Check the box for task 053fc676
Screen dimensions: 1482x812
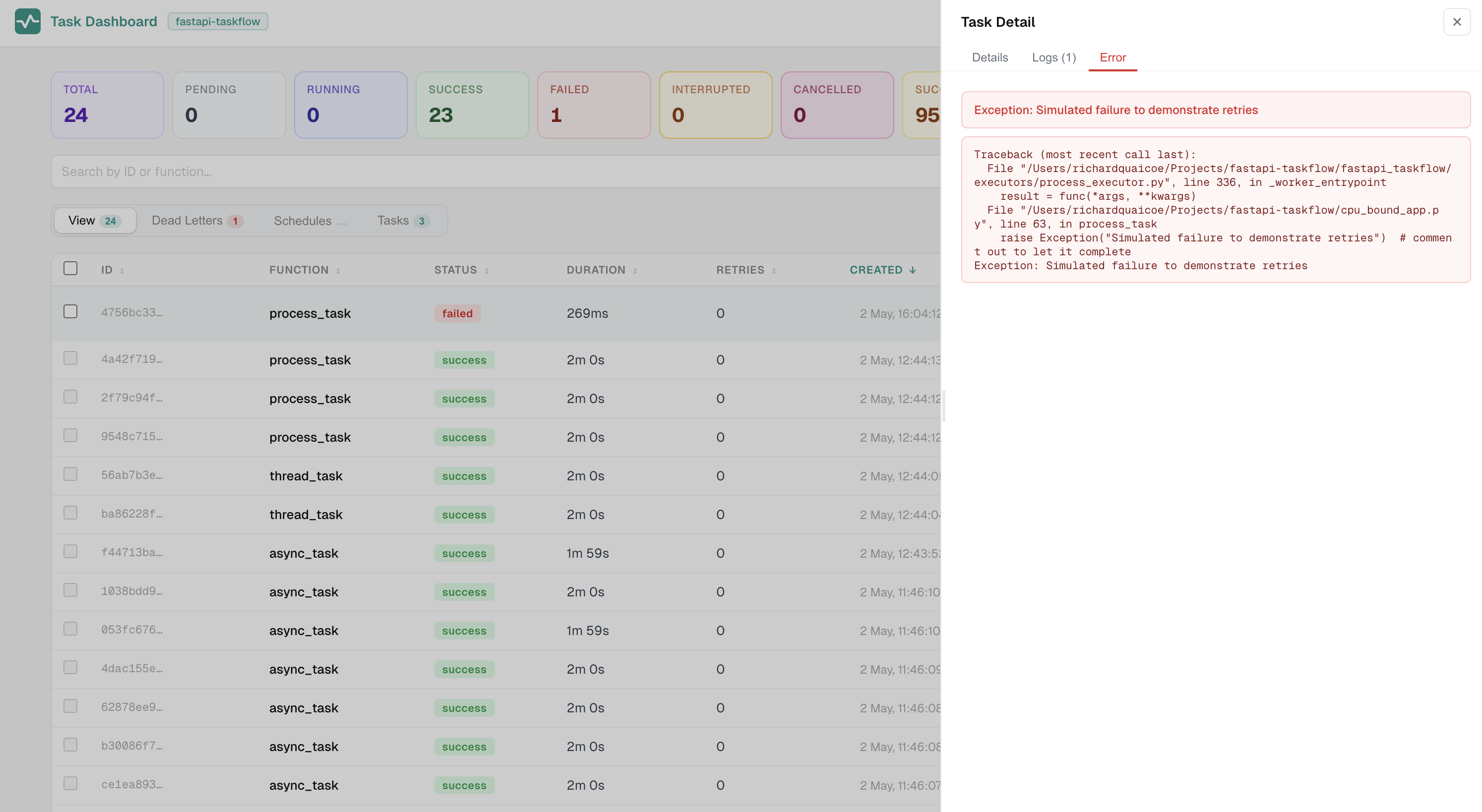(70, 629)
